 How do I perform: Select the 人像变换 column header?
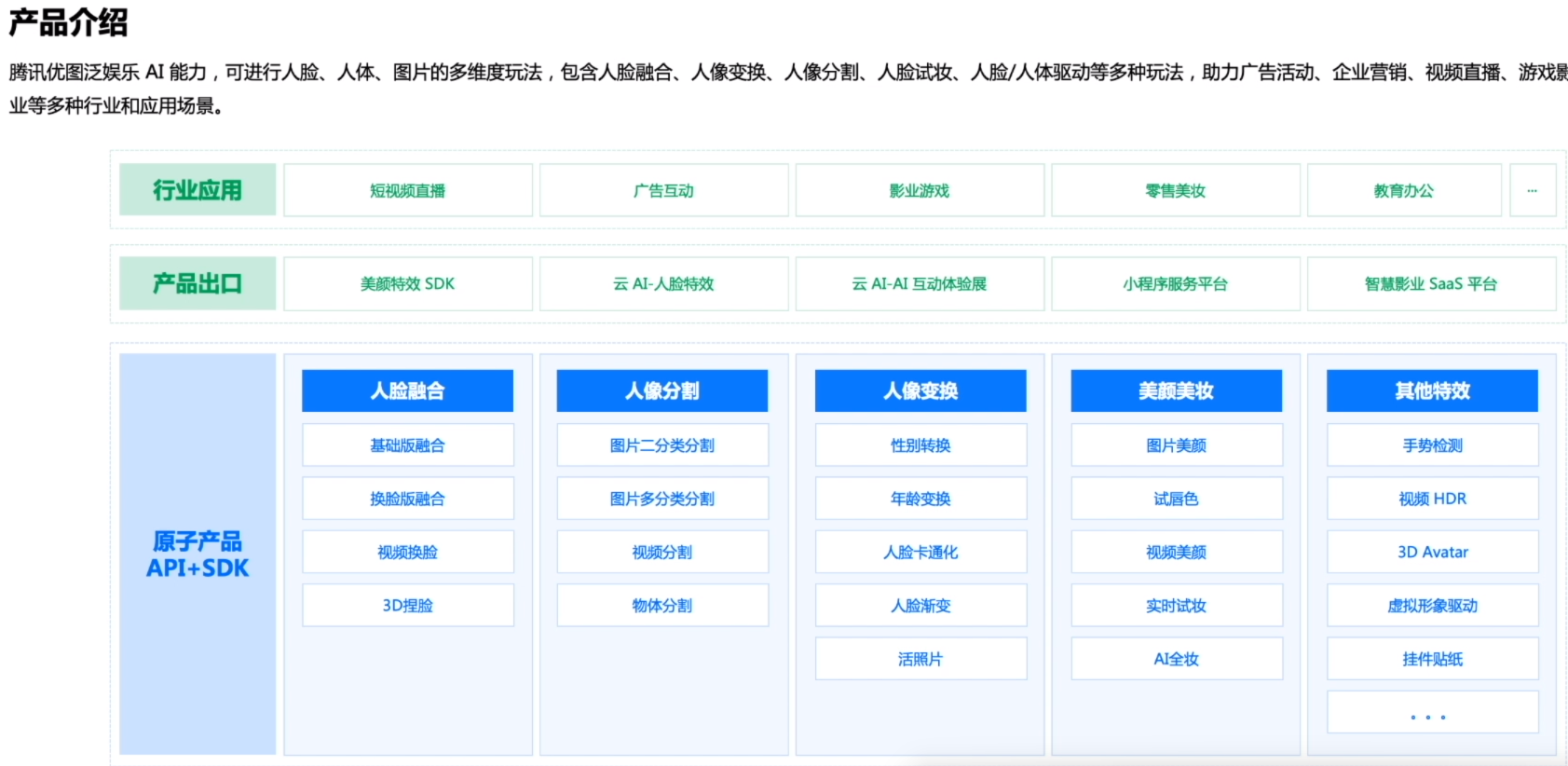click(x=920, y=390)
